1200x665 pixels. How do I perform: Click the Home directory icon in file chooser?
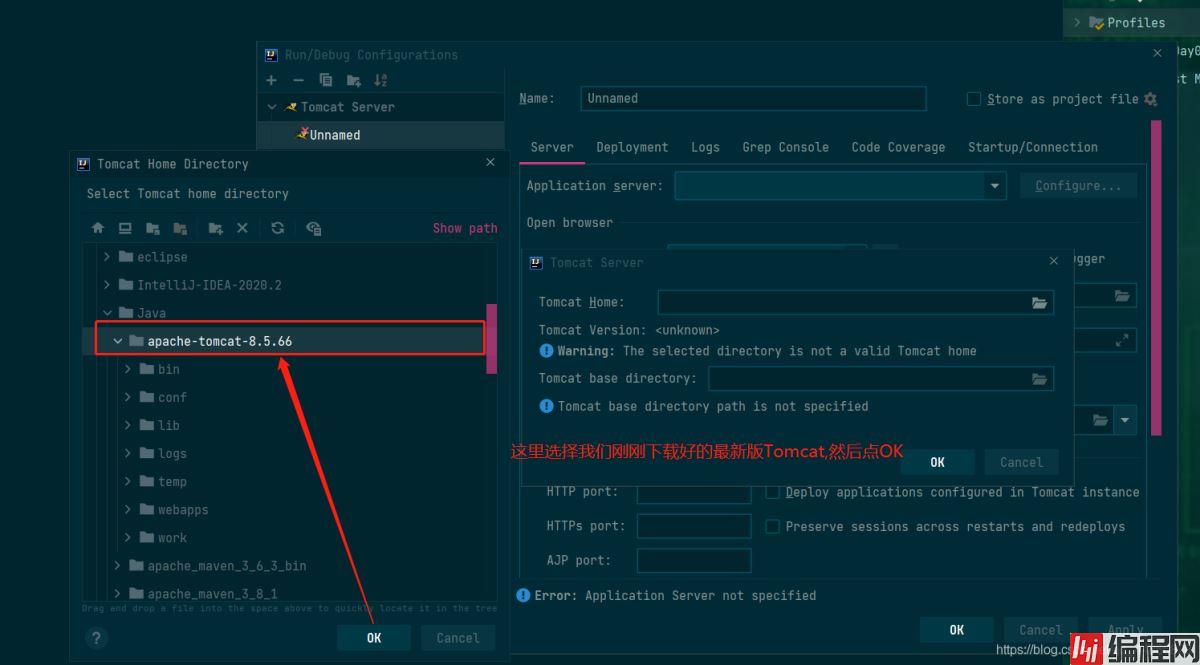point(98,228)
